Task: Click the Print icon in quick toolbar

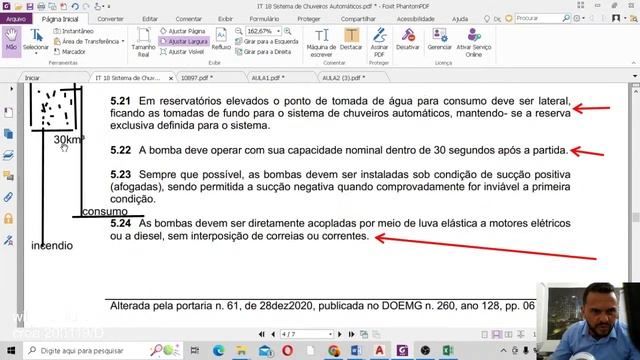Action: coord(41,7)
